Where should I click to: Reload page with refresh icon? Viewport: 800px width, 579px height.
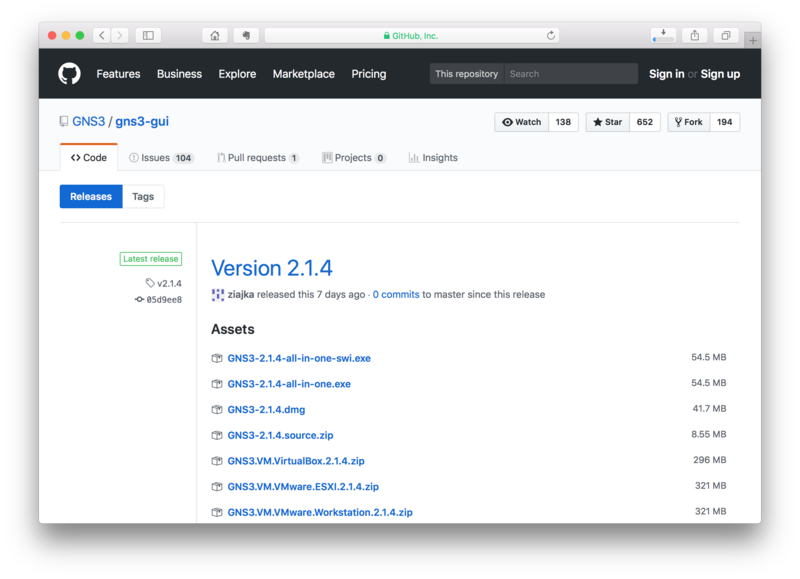click(551, 35)
